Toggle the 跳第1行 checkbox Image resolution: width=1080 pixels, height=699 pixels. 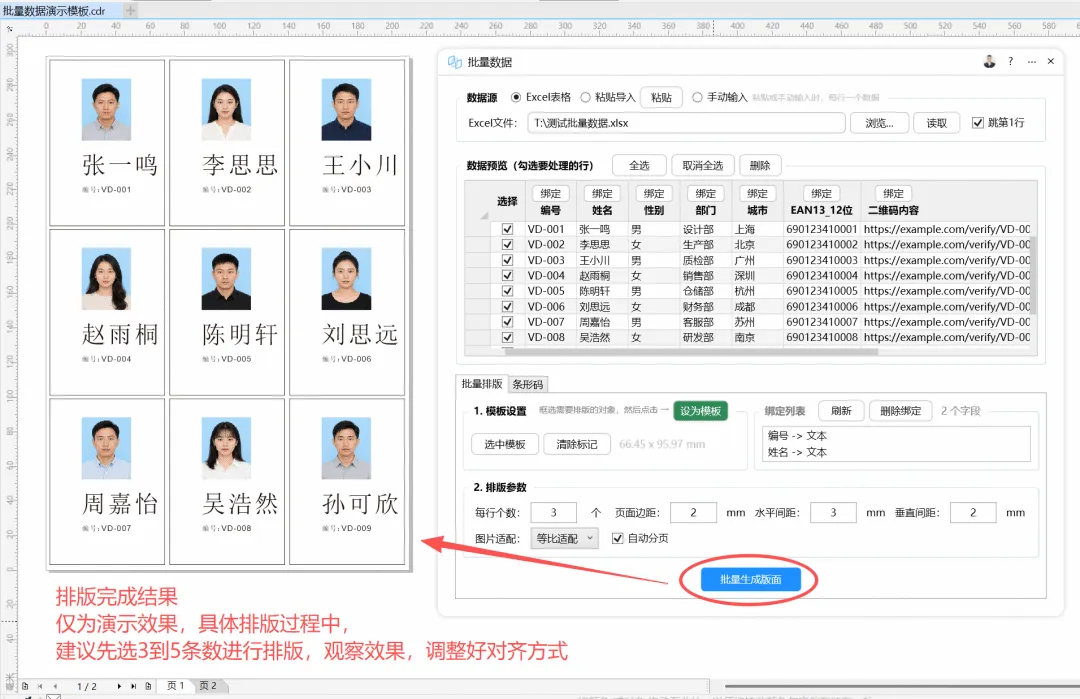click(977, 123)
